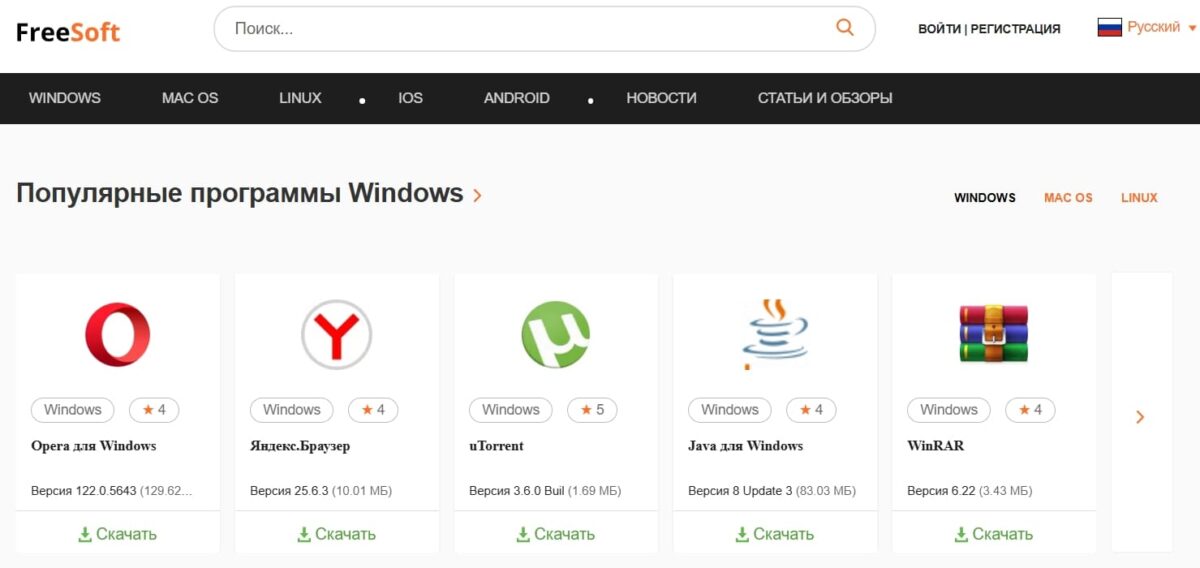Open the WinRAR books icon
This screenshot has width=1200, height=568.
point(993,335)
